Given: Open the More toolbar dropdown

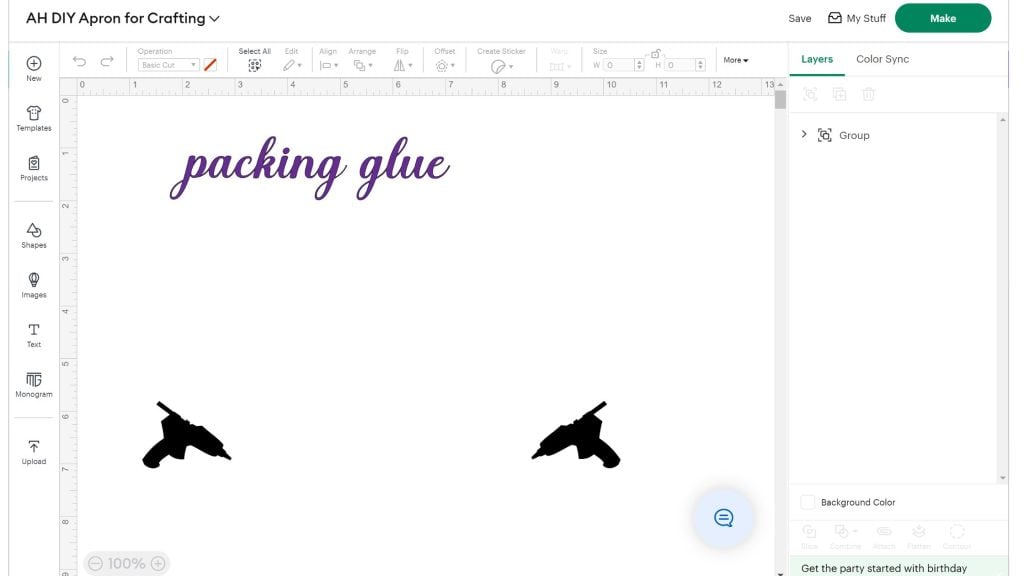Looking at the screenshot, I should (x=735, y=60).
